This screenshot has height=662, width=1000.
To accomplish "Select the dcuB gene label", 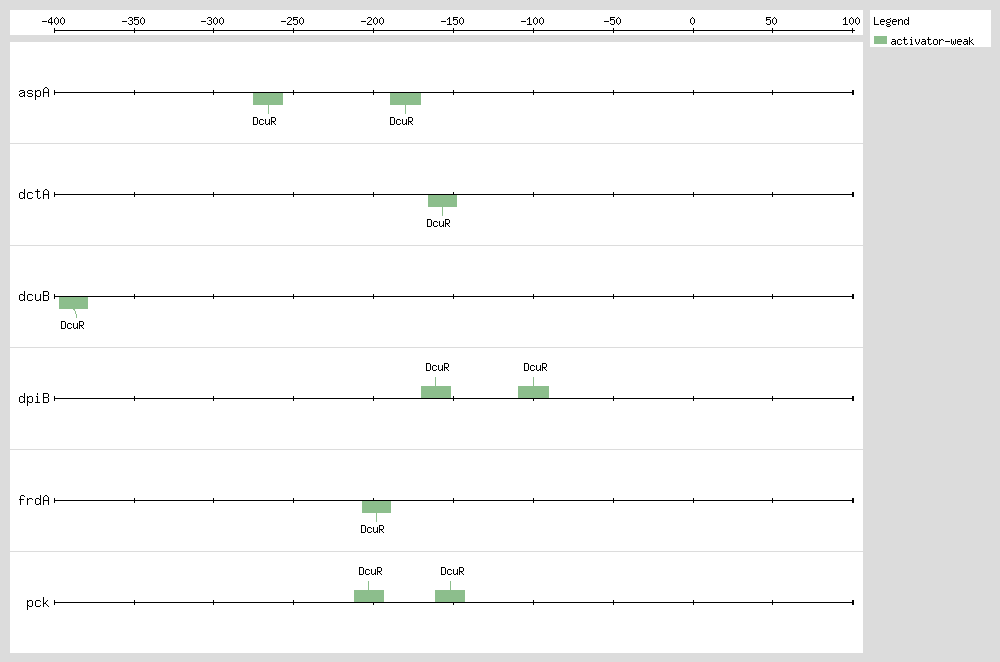I will pos(34,297).
